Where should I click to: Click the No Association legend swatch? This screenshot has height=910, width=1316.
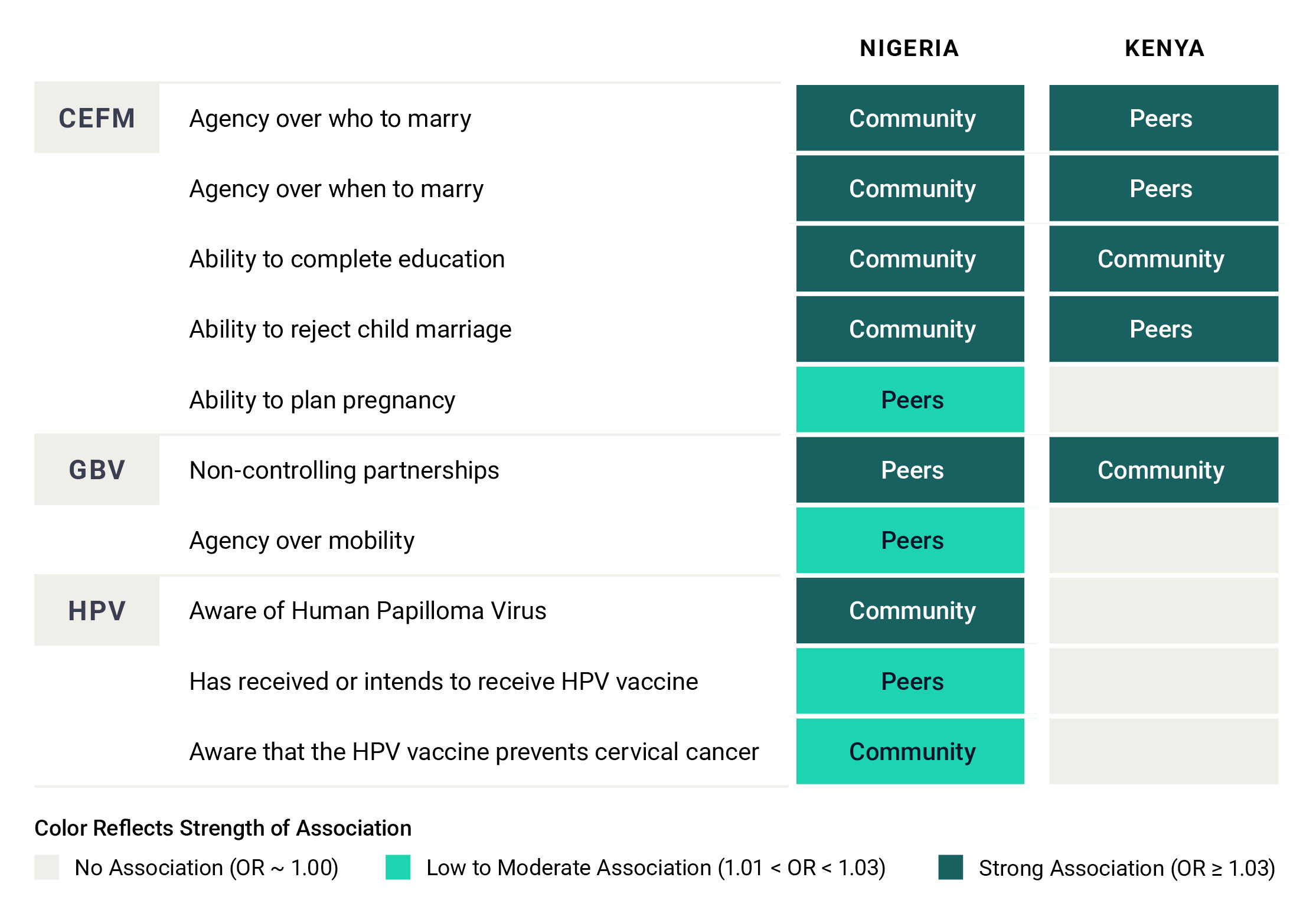click(47, 867)
